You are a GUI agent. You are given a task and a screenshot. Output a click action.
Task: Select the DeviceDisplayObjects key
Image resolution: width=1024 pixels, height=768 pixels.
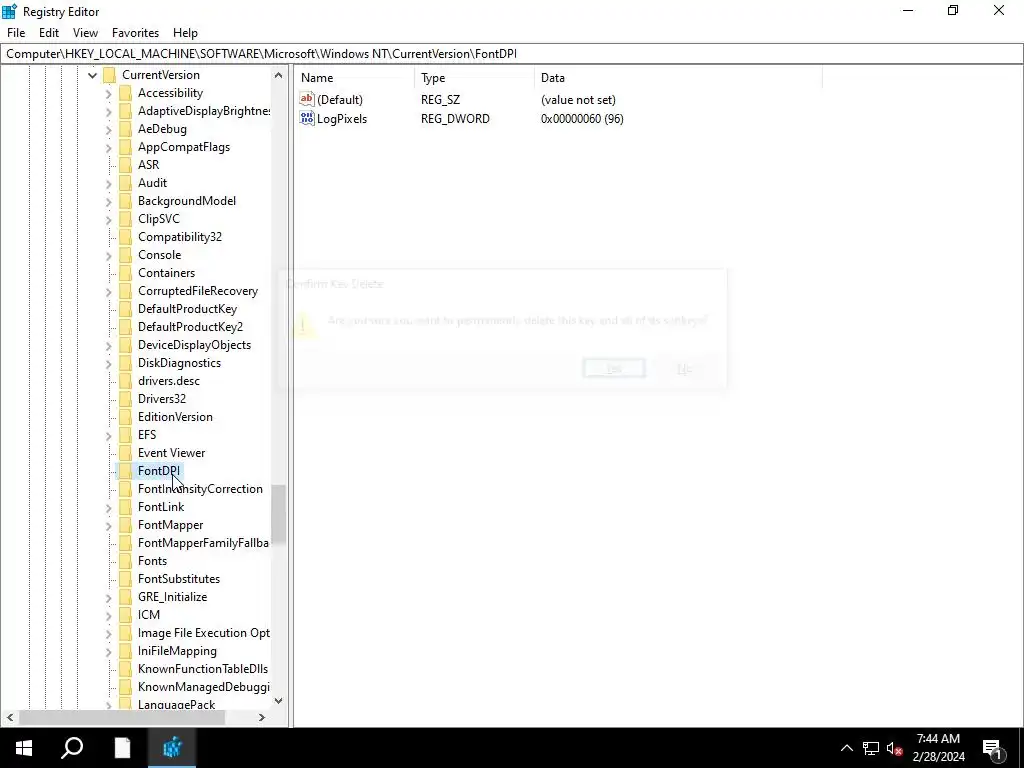tap(195, 345)
